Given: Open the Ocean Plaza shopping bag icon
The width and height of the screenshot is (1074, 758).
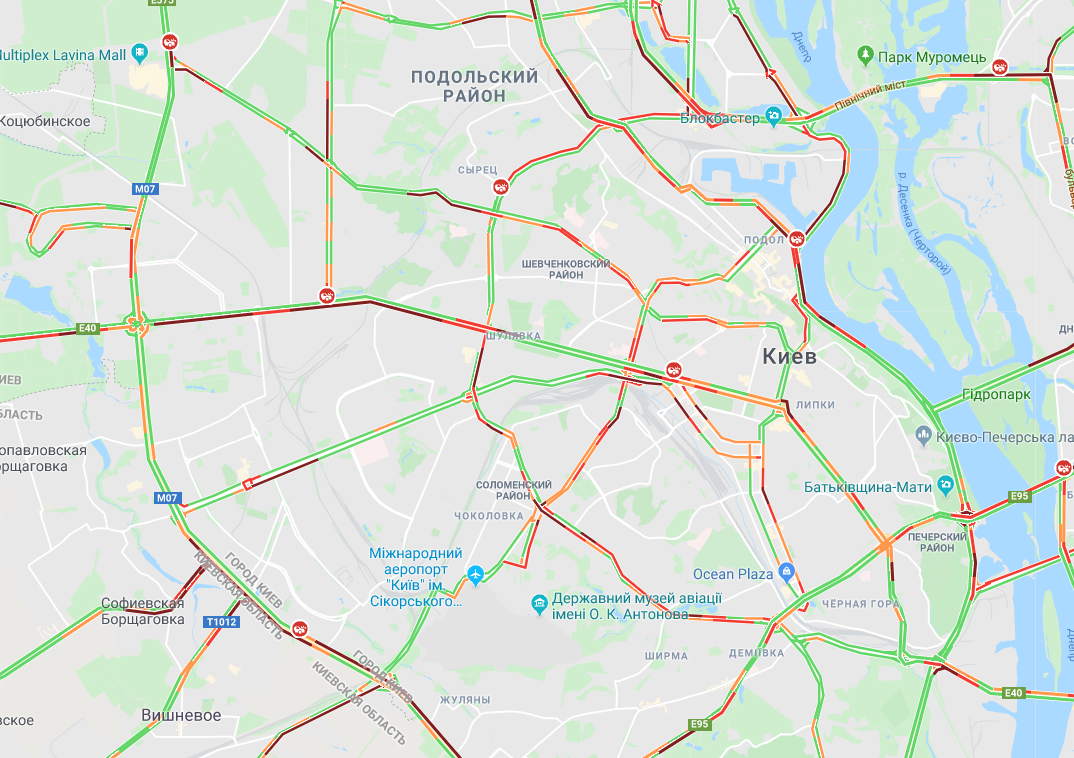Looking at the screenshot, I should 786,571.
